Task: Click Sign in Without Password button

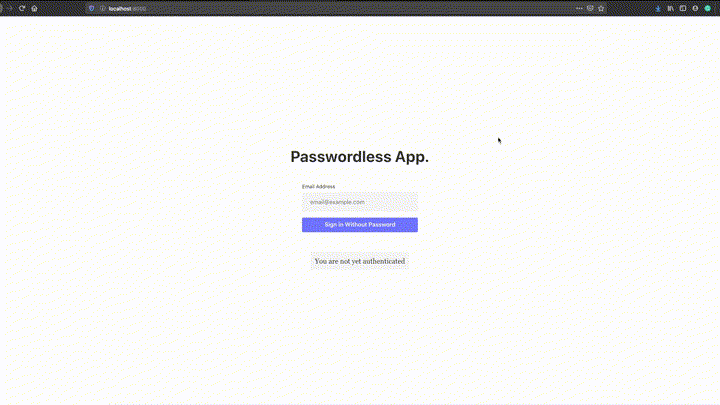Action: tap(360, 225)
